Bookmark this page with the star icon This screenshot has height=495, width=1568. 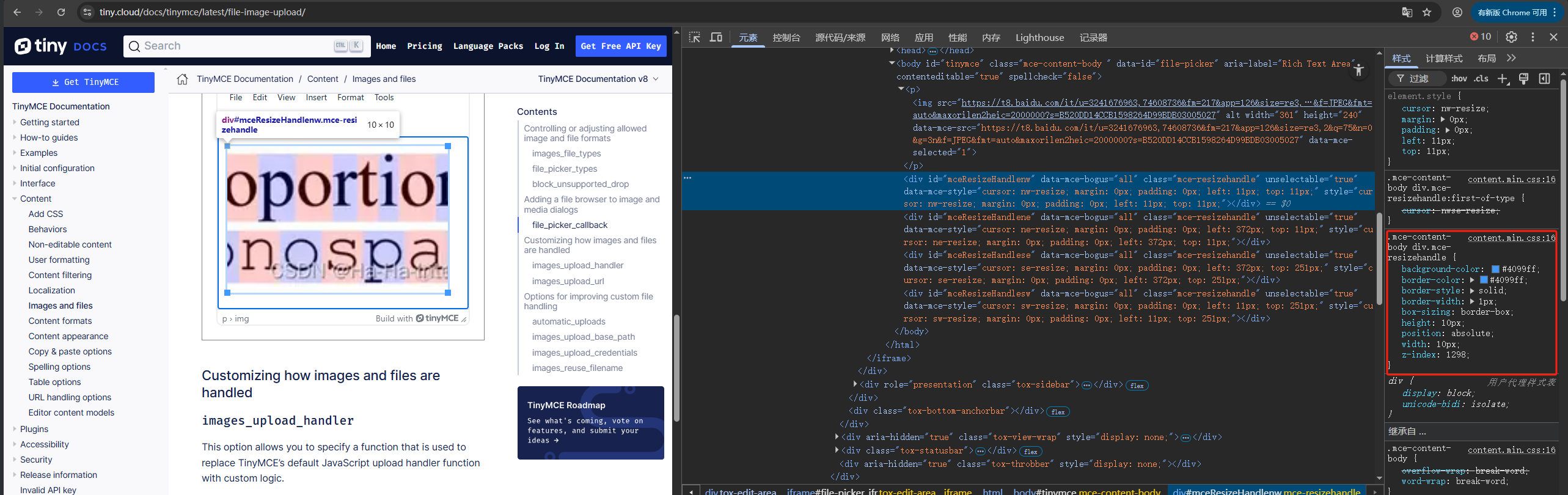pos(1427,12)
